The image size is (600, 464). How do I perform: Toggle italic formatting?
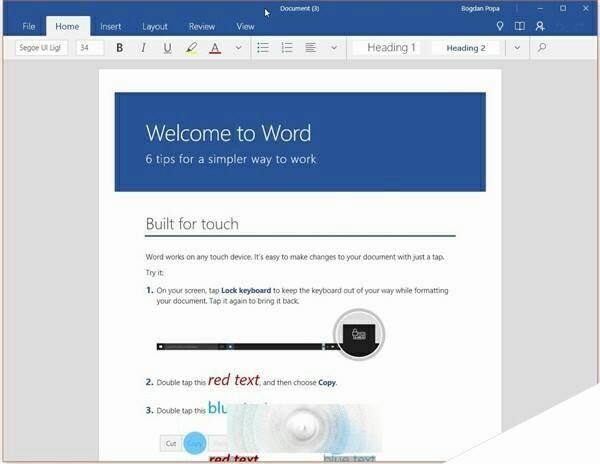tap(143, 47)
